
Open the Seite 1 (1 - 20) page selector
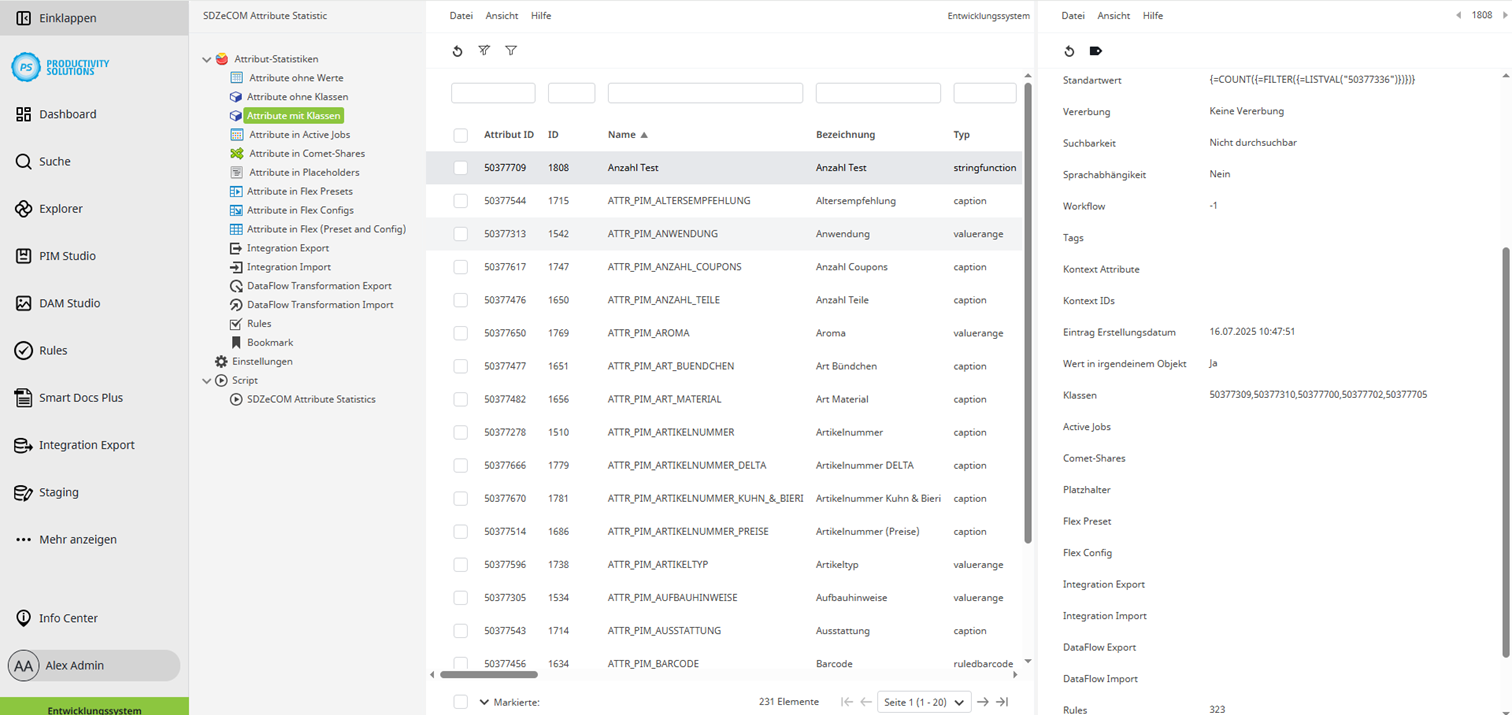coord(922,701)
